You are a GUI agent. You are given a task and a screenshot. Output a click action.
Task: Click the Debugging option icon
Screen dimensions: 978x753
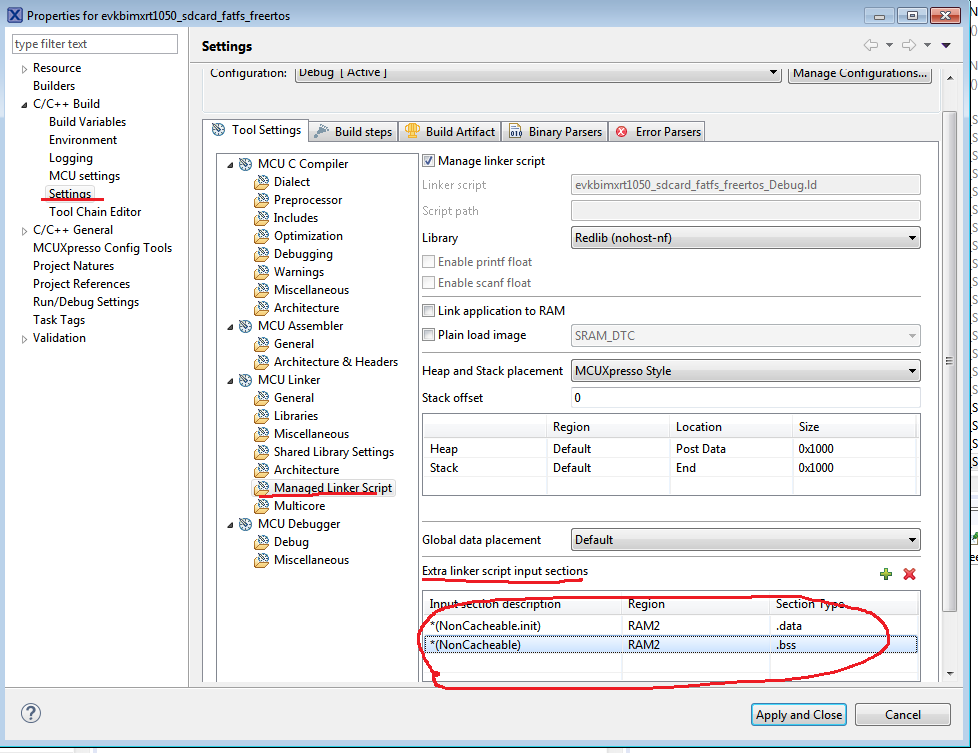pos(262,255)
